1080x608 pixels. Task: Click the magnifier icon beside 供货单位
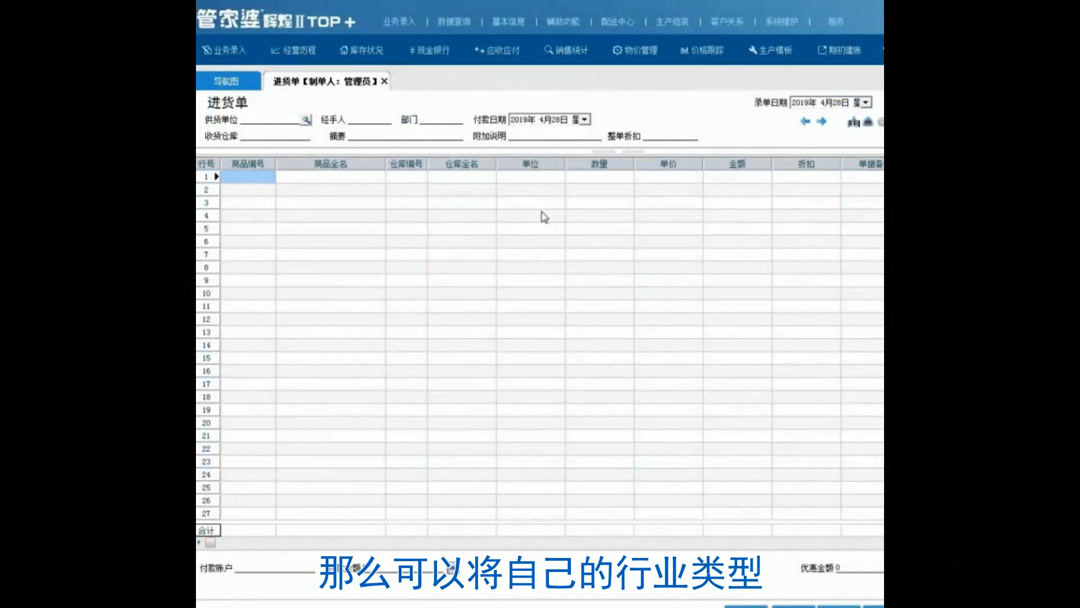point(305,119)
